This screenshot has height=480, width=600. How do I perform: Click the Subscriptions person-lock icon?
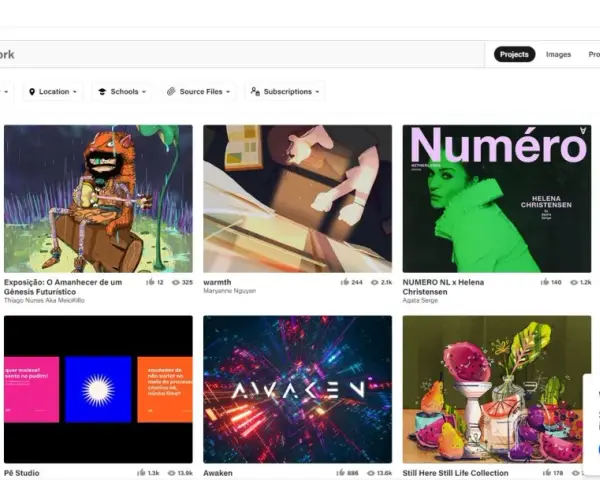coord(255,91)
